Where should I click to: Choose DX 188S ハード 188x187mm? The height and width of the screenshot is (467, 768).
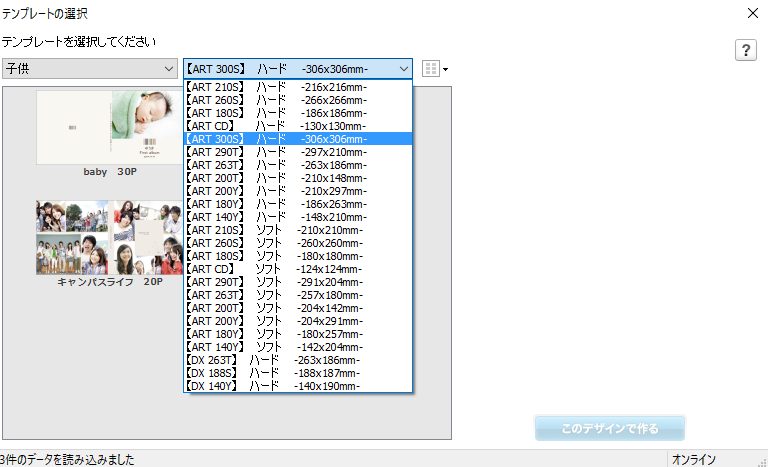pyautogui.click(x=298, y=372)
